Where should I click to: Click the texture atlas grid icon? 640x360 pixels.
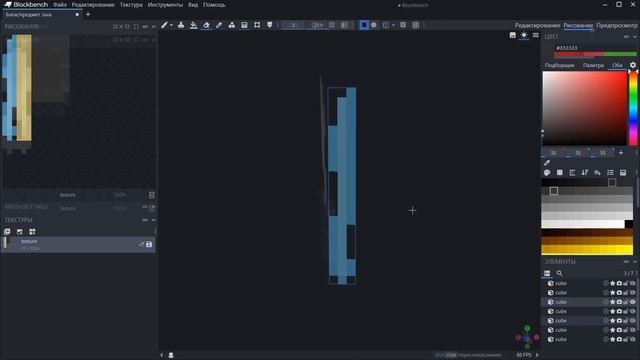[32, 232]
